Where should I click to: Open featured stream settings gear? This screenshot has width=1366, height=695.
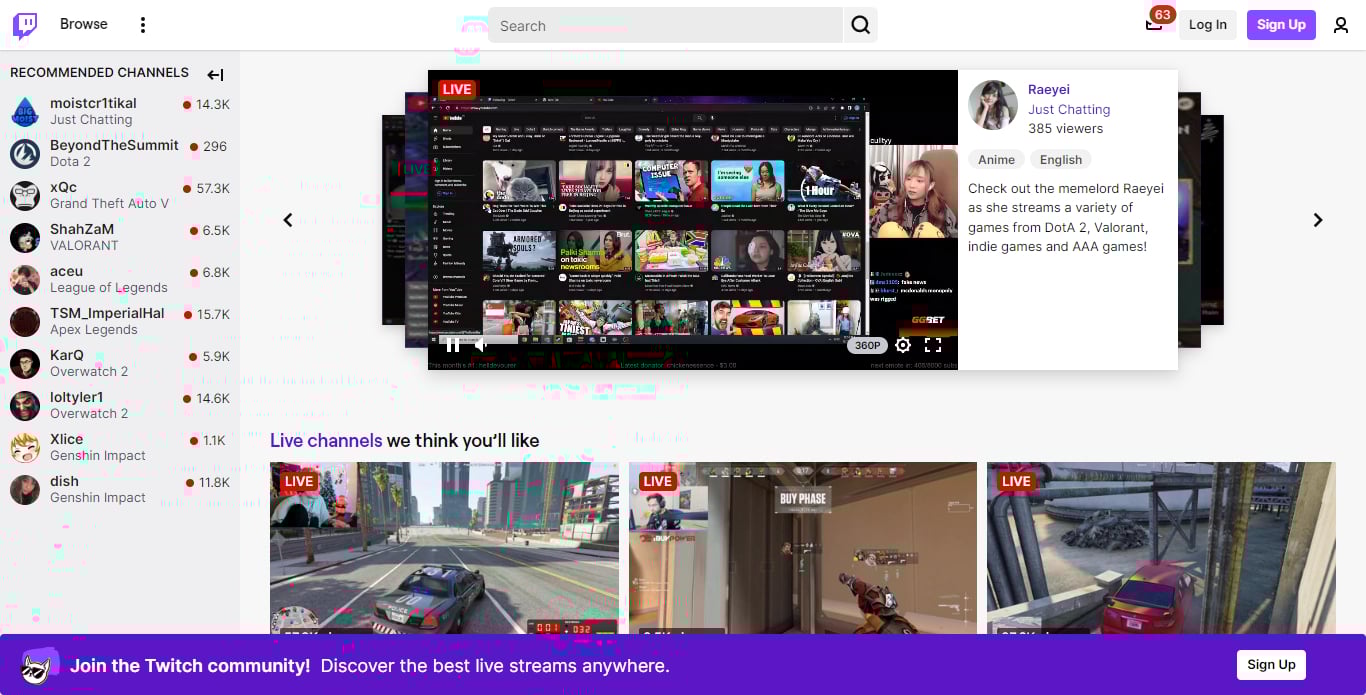(x=903, y=345)
